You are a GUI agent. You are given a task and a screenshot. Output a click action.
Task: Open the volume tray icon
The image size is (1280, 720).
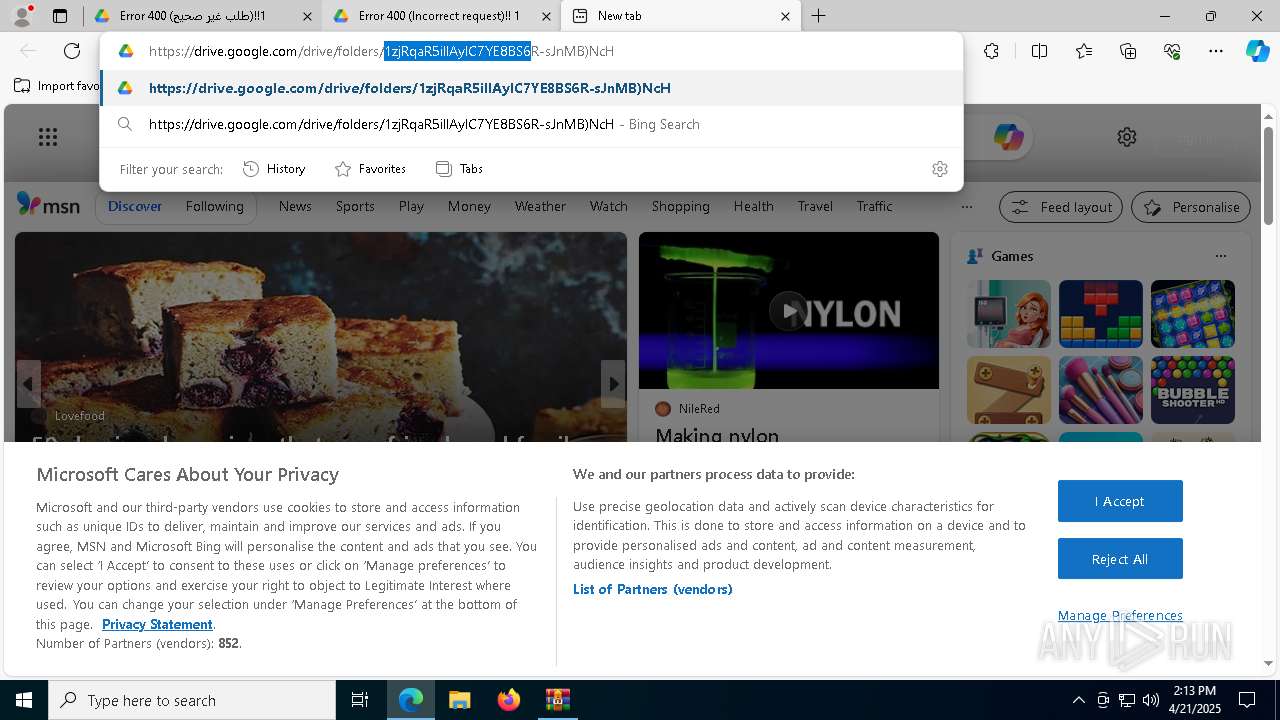click(1150, 700)
